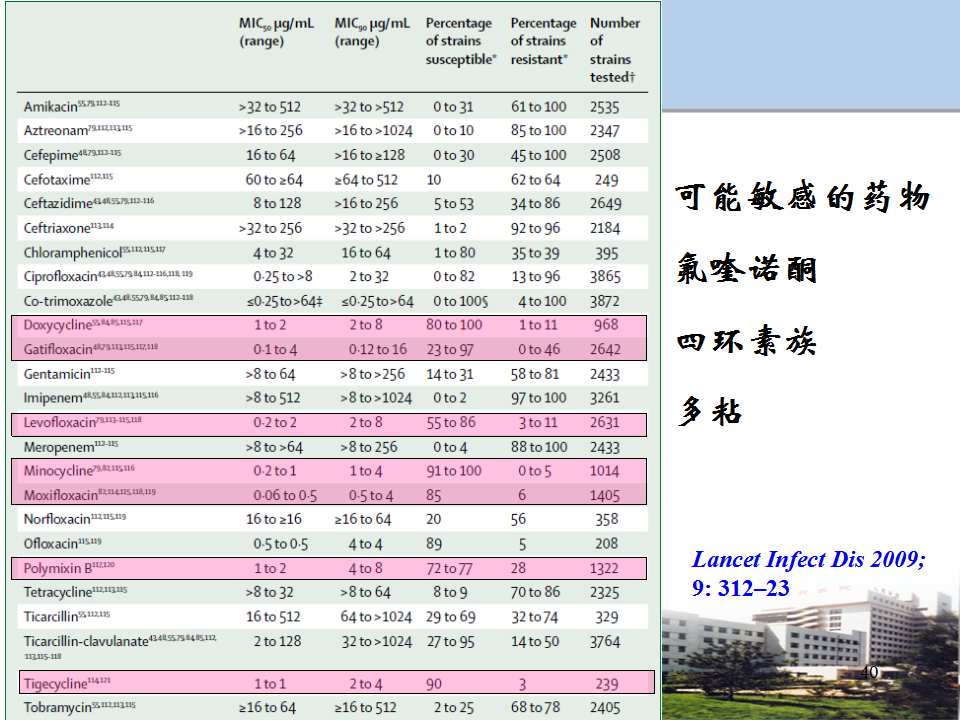Click Tobramycin's resistant value 68 to 78

coord(535,708)
